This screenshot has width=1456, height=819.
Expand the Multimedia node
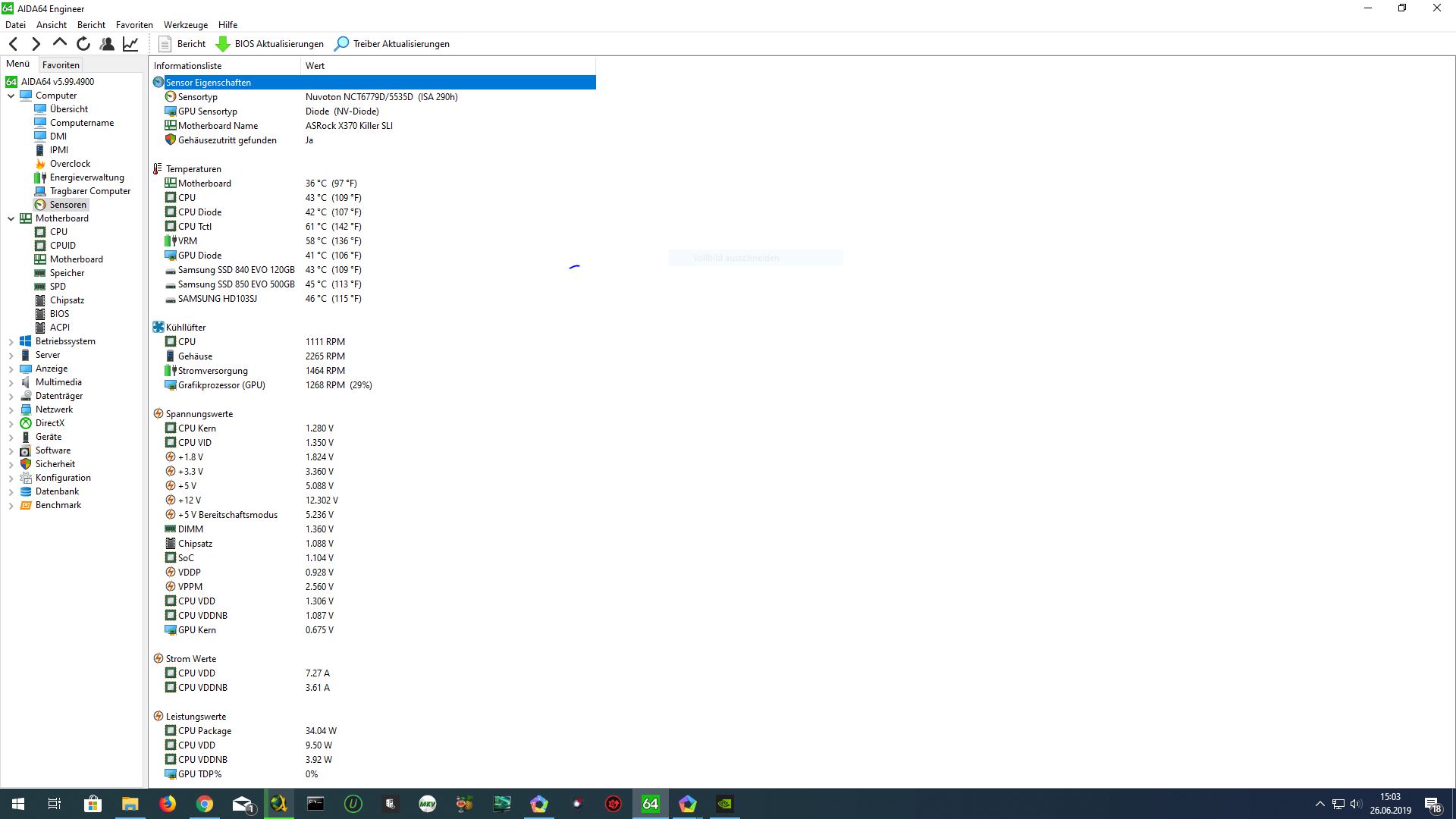[11, 382]
